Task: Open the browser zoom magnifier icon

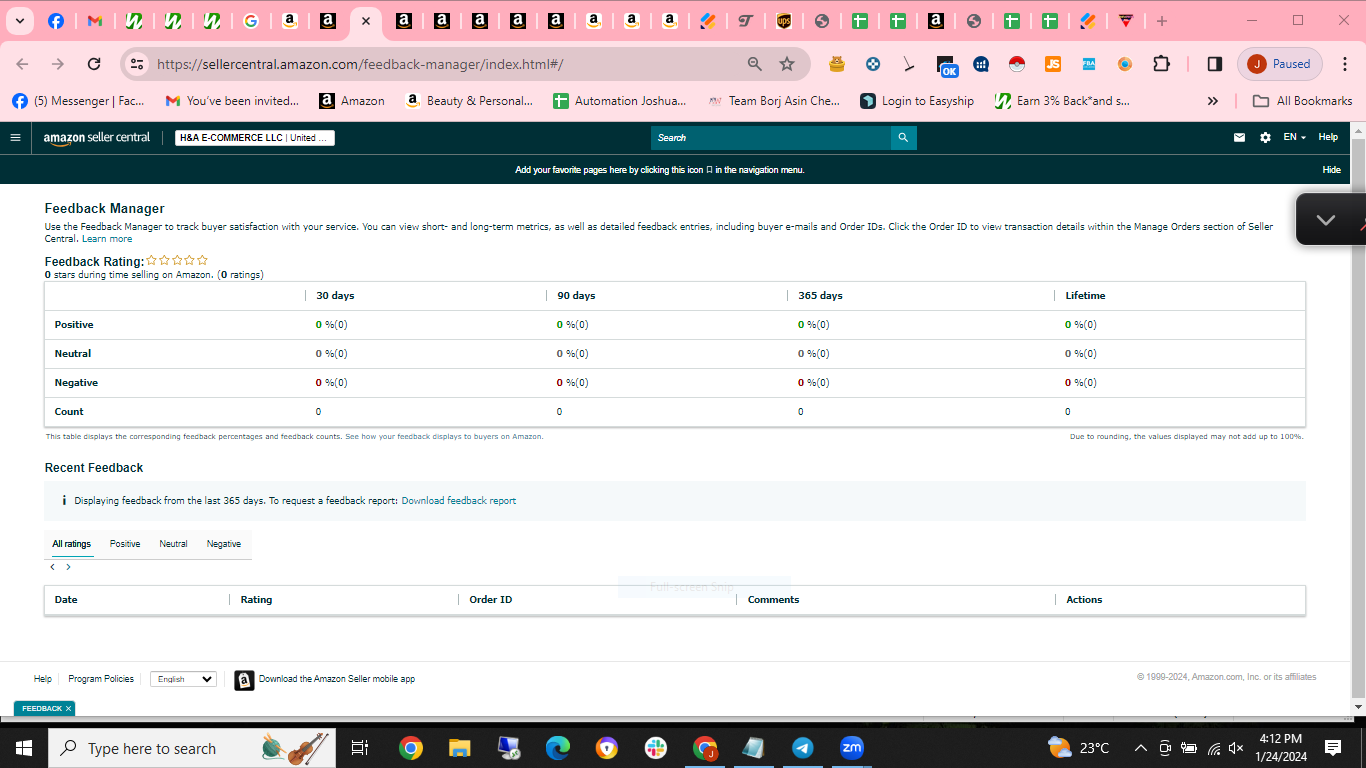Action: (755, 64)
